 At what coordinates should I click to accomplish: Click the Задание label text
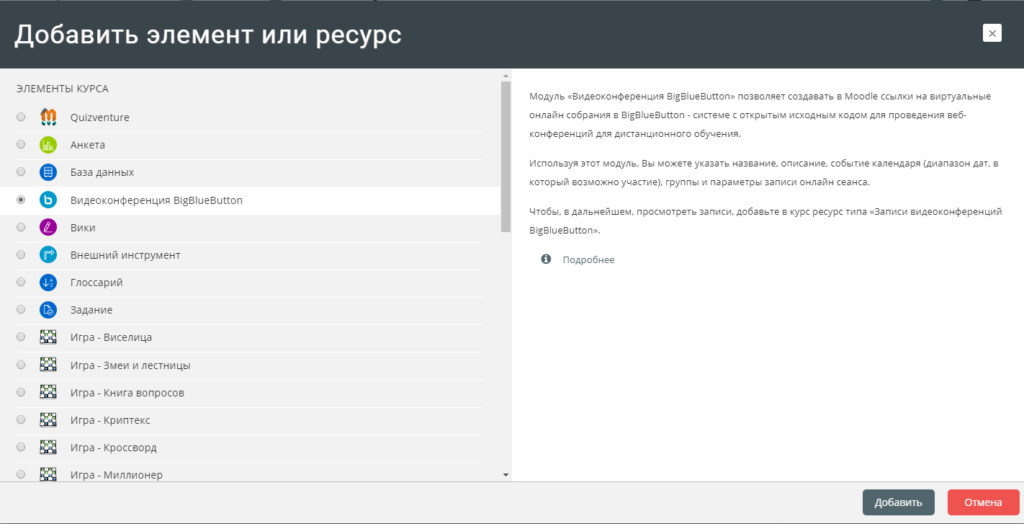[91, 310]
